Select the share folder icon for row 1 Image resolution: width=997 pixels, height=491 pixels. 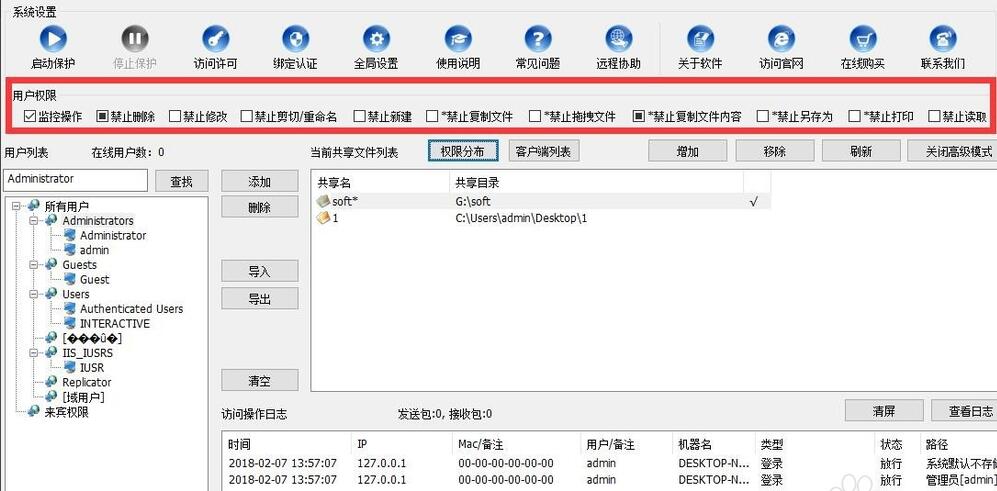point(324,218)
